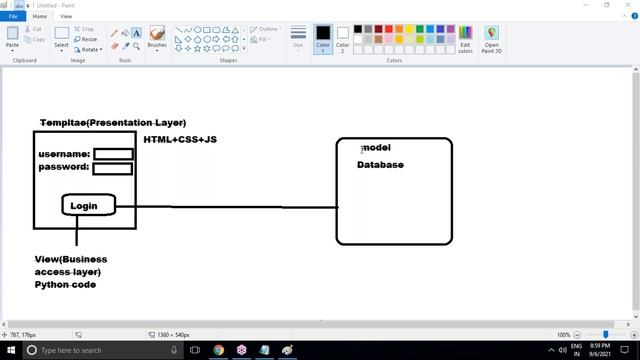Switch to the View ribbon tab
This screenshot has width=640, height=360.
tap(66, 16)
